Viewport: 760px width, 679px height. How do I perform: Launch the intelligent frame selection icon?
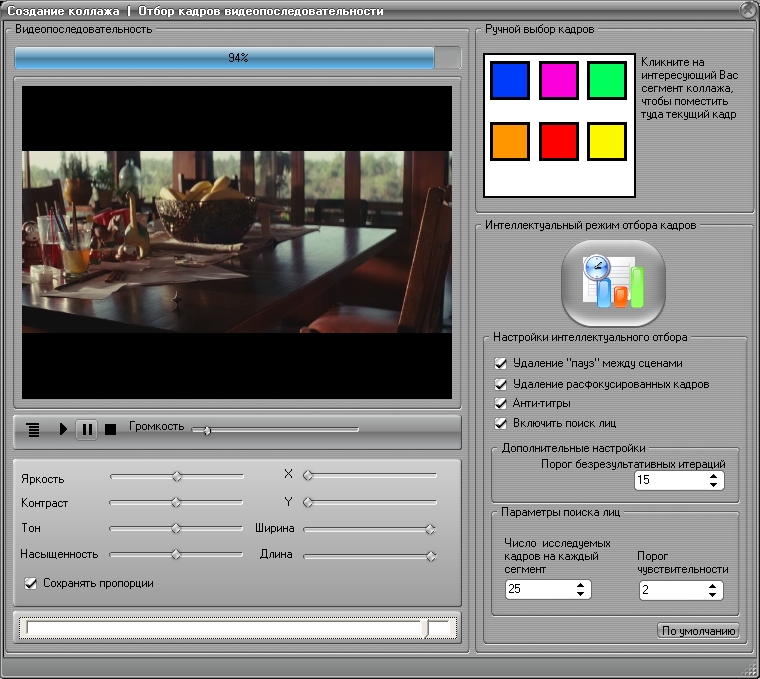pyautogui.click(x=613, y=283)
